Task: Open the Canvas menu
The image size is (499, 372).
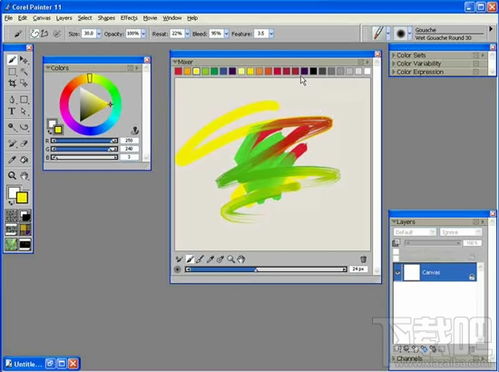Action: [x=42, y=18]
